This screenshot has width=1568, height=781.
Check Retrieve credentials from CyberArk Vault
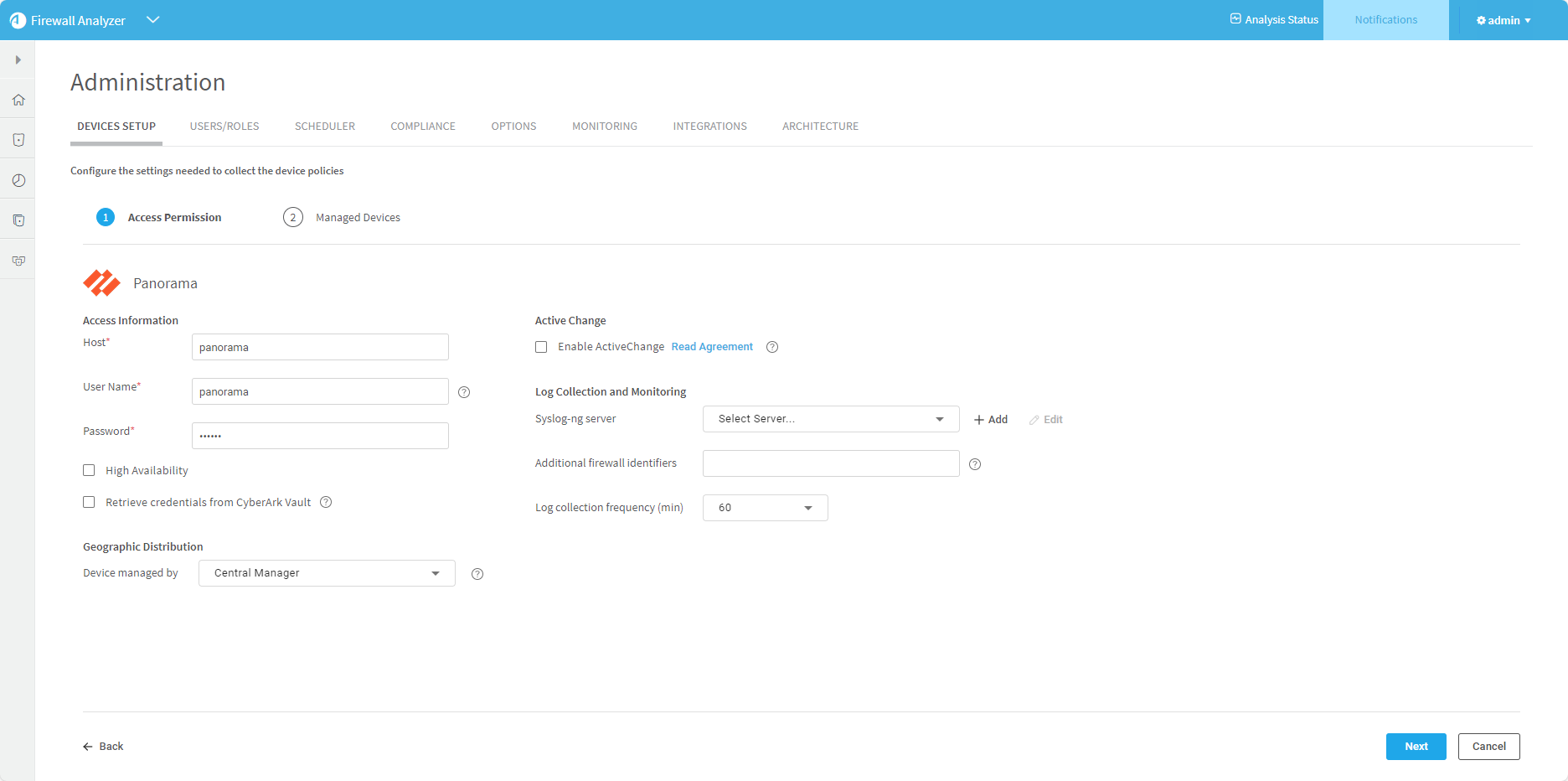89,503
